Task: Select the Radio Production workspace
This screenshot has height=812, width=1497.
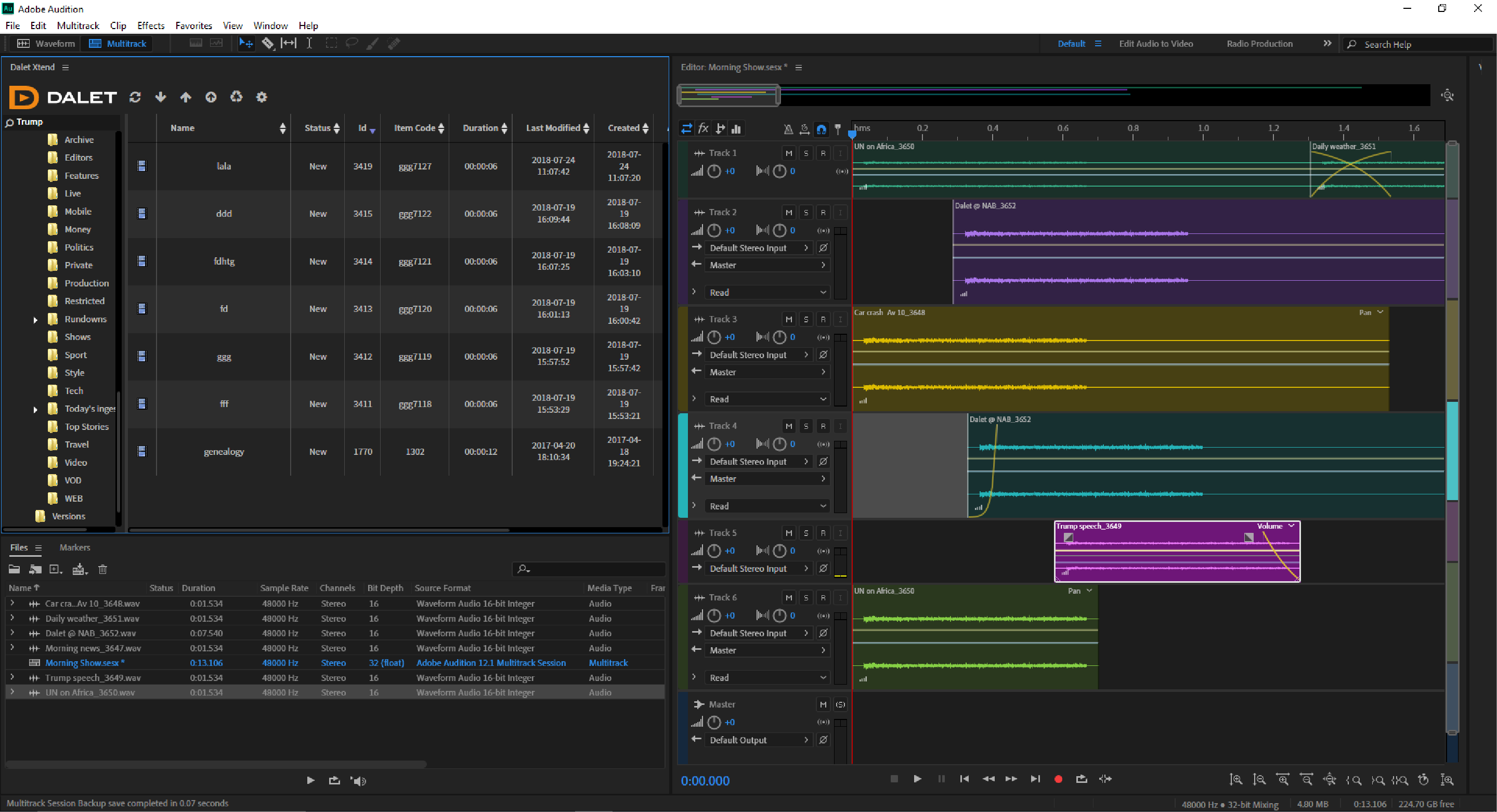Action: tap(1259, 44)
